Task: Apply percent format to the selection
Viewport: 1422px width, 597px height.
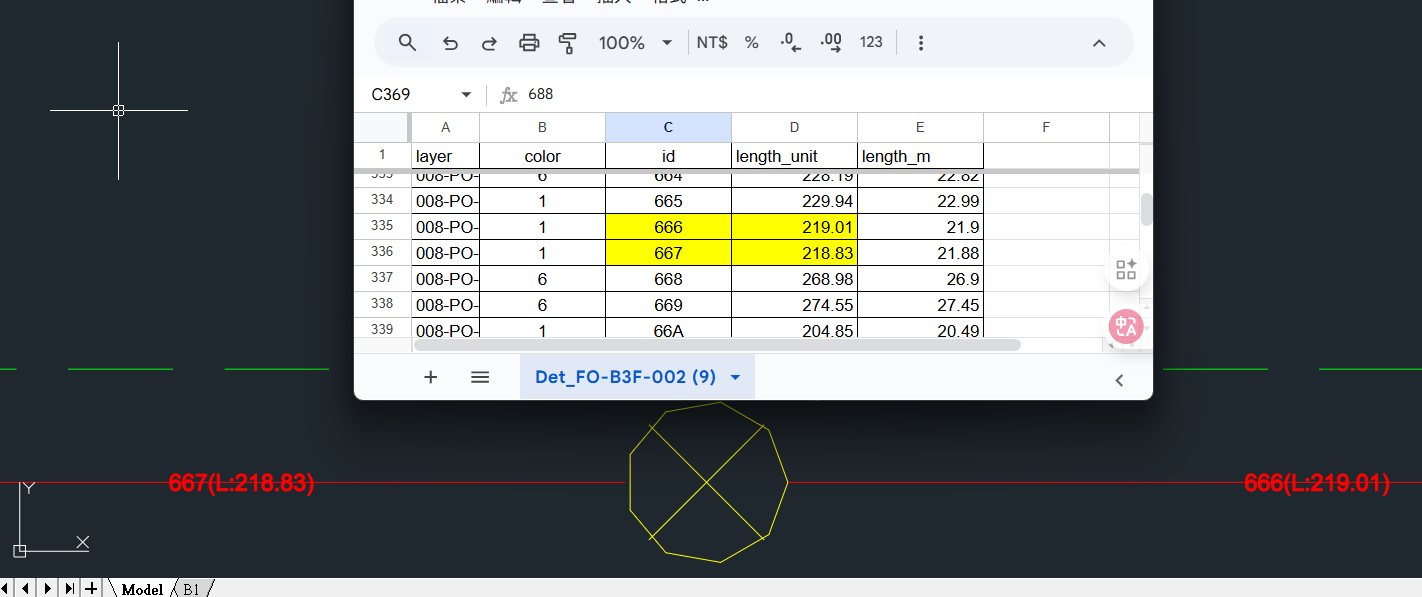Action: (x=751, y=43)
